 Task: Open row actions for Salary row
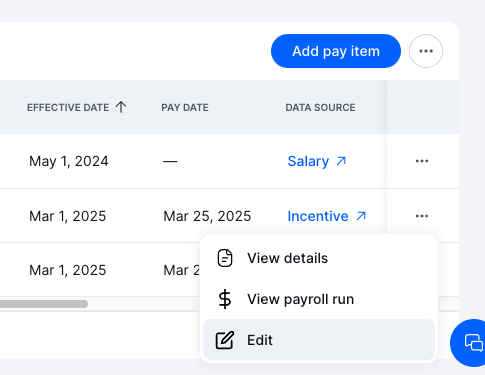pyautogui.click(x=422, y=161)
